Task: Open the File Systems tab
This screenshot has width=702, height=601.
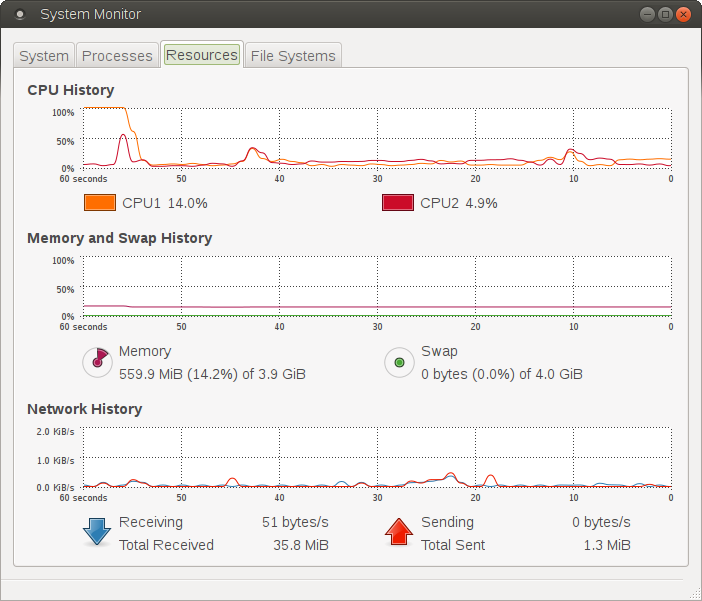Action: (x=293, y=56)
